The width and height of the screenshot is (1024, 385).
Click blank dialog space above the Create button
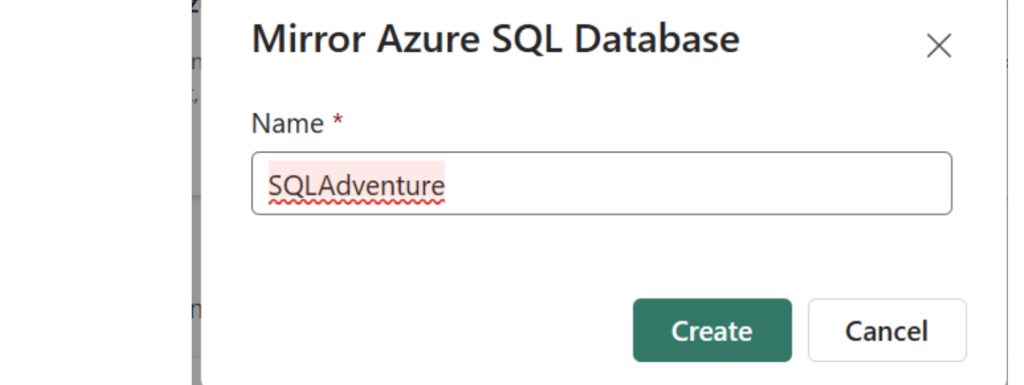(712, 261)
